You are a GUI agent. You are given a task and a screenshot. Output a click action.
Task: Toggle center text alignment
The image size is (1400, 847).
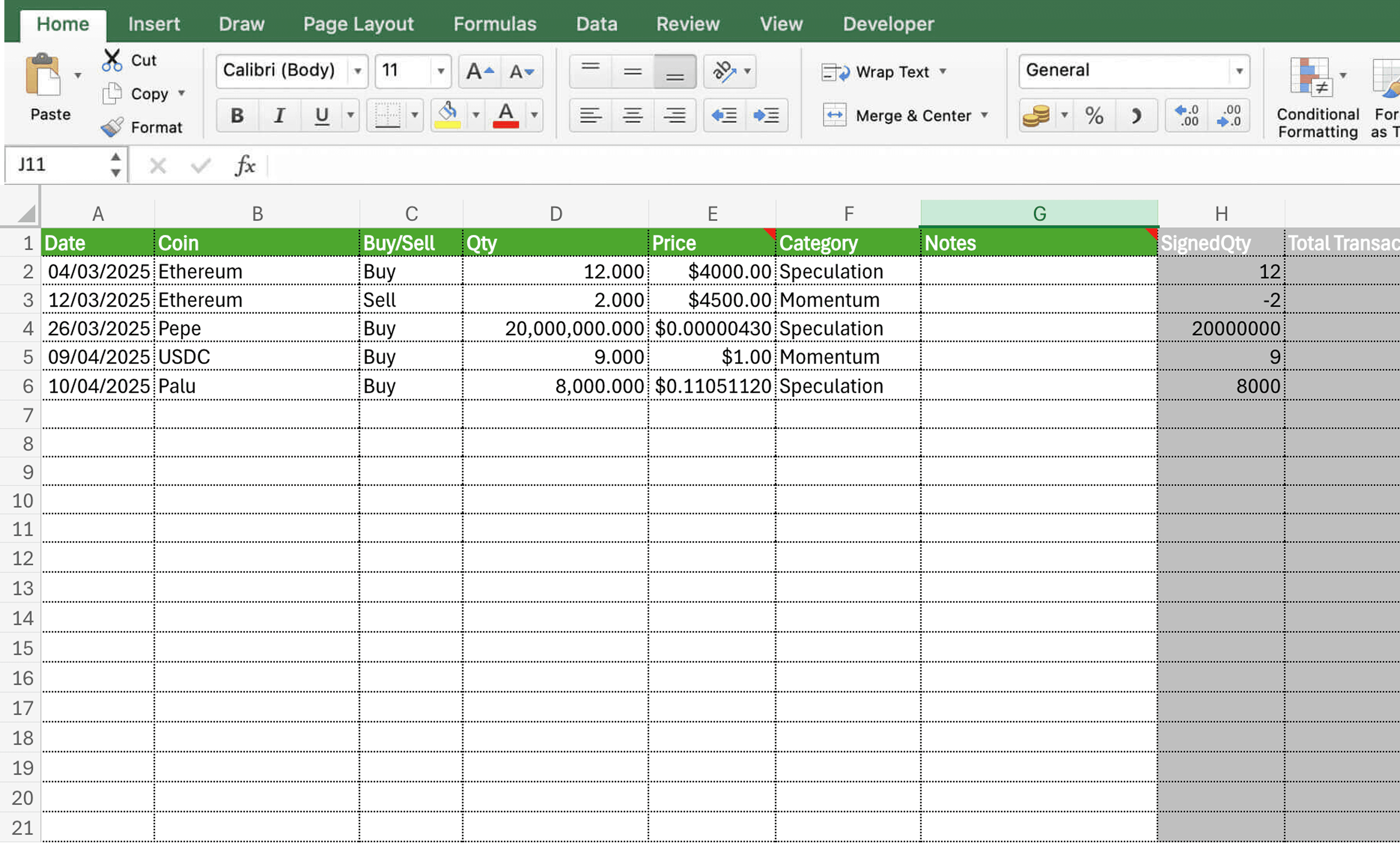click(632, 115)
